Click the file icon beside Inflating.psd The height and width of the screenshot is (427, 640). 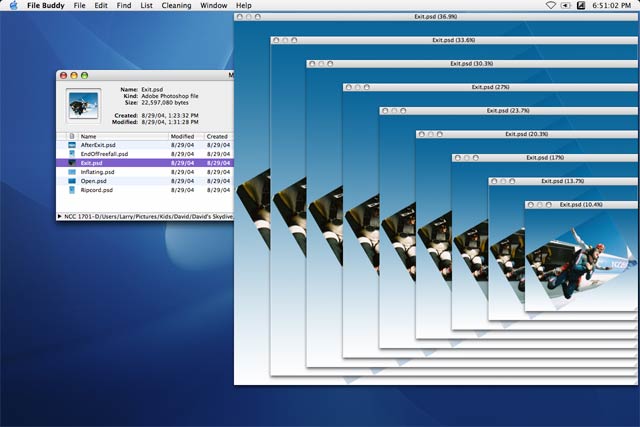[72, 172]
